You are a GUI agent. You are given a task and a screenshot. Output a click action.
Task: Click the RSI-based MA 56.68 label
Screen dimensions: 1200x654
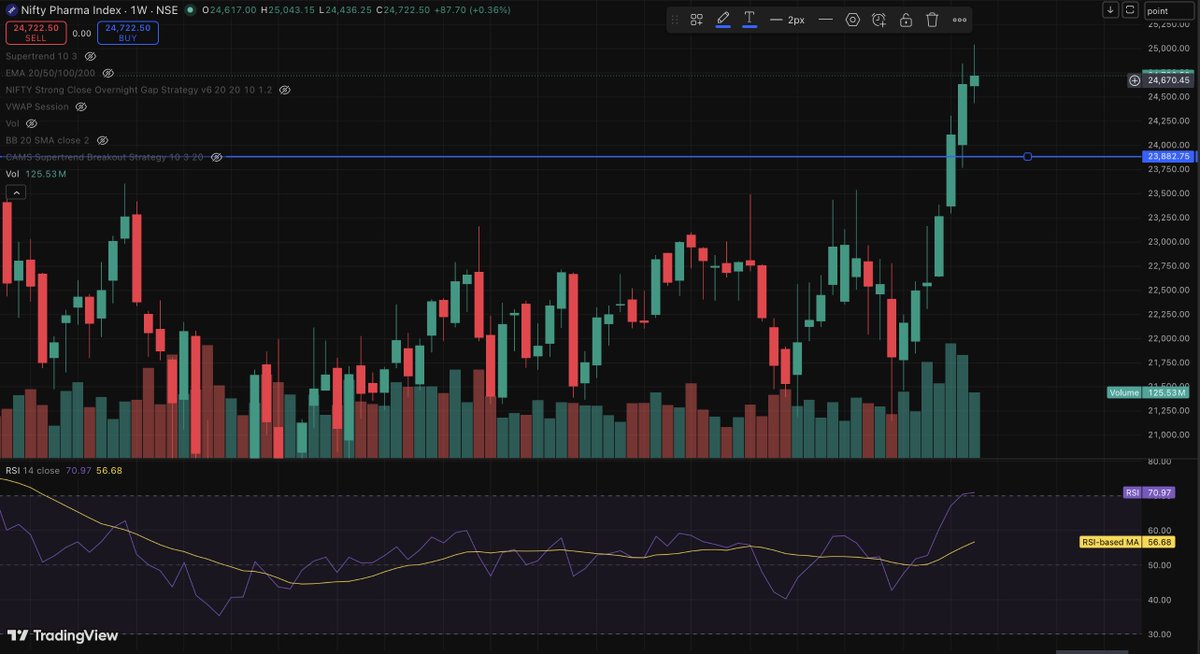[x=1128, y=542]
